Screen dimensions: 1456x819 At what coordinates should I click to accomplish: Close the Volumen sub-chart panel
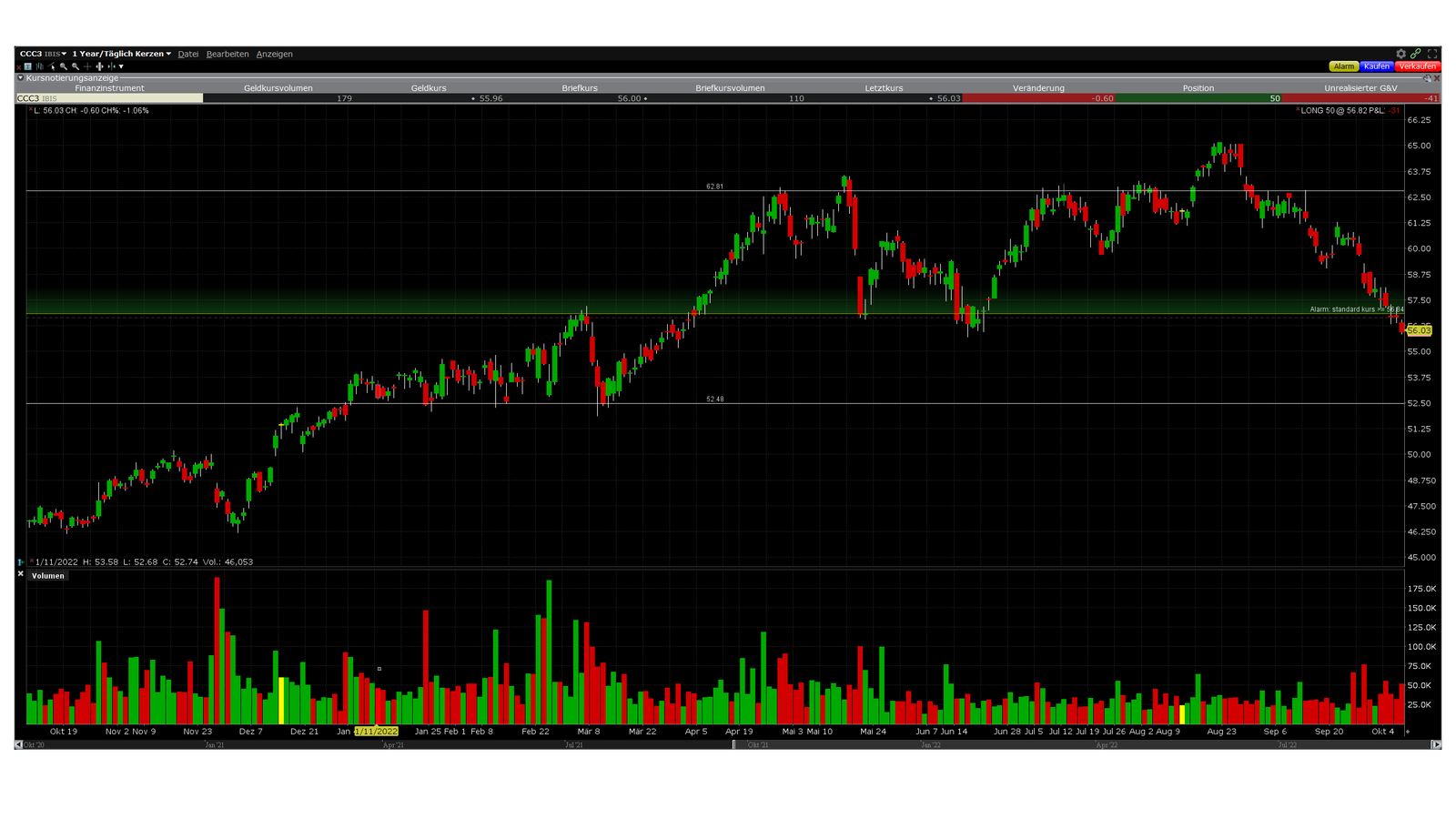click(x=20, y=574)
